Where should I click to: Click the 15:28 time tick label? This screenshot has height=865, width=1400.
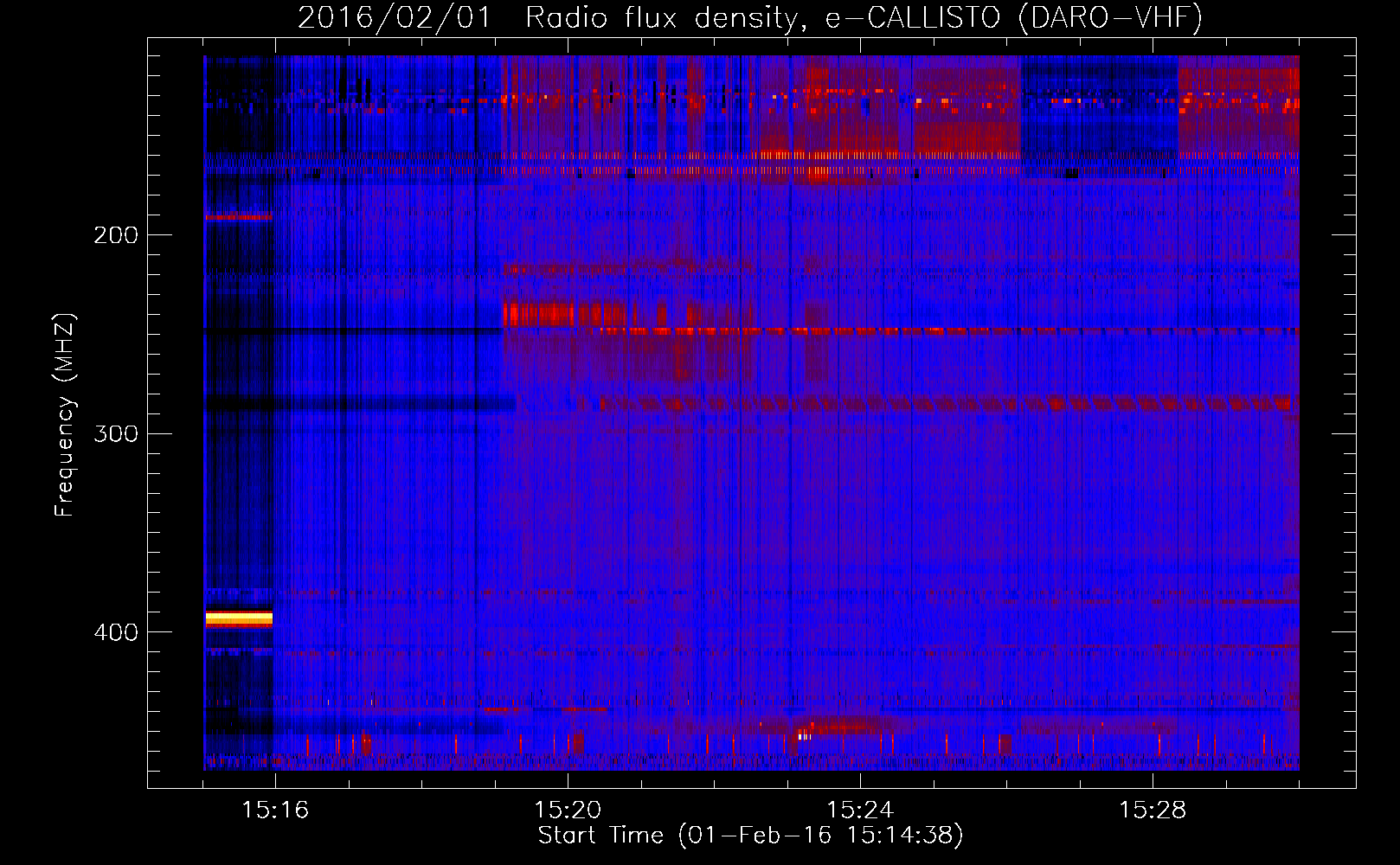click(x=1153, y=810)
